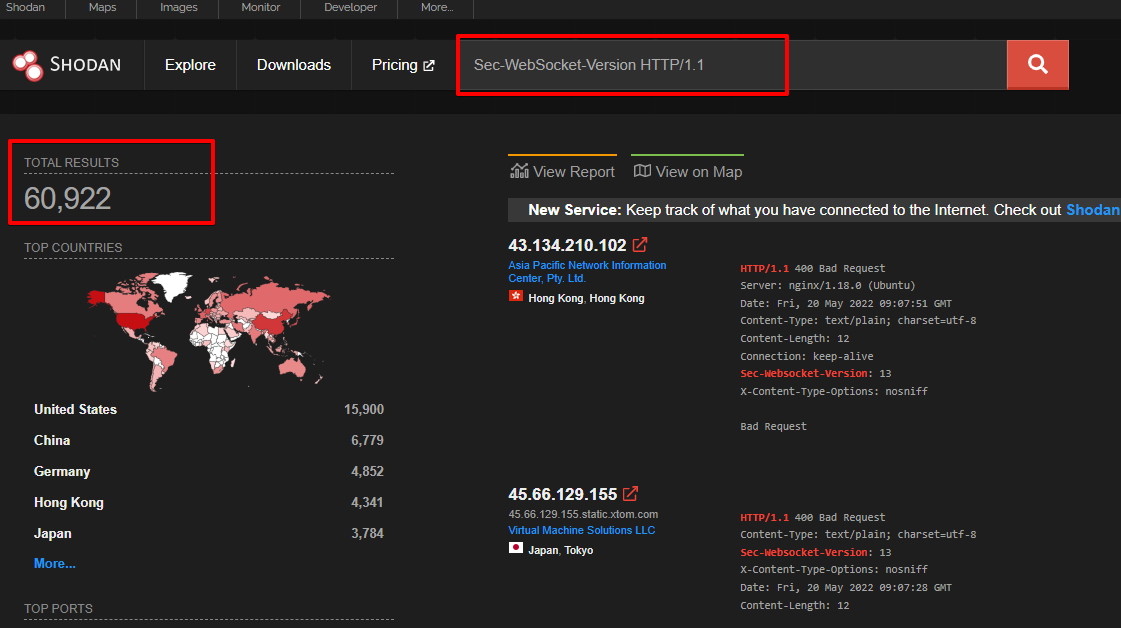1121x628 pixels.
Task: Click the red search magnifier button
Action: (x=1037, y=64)
